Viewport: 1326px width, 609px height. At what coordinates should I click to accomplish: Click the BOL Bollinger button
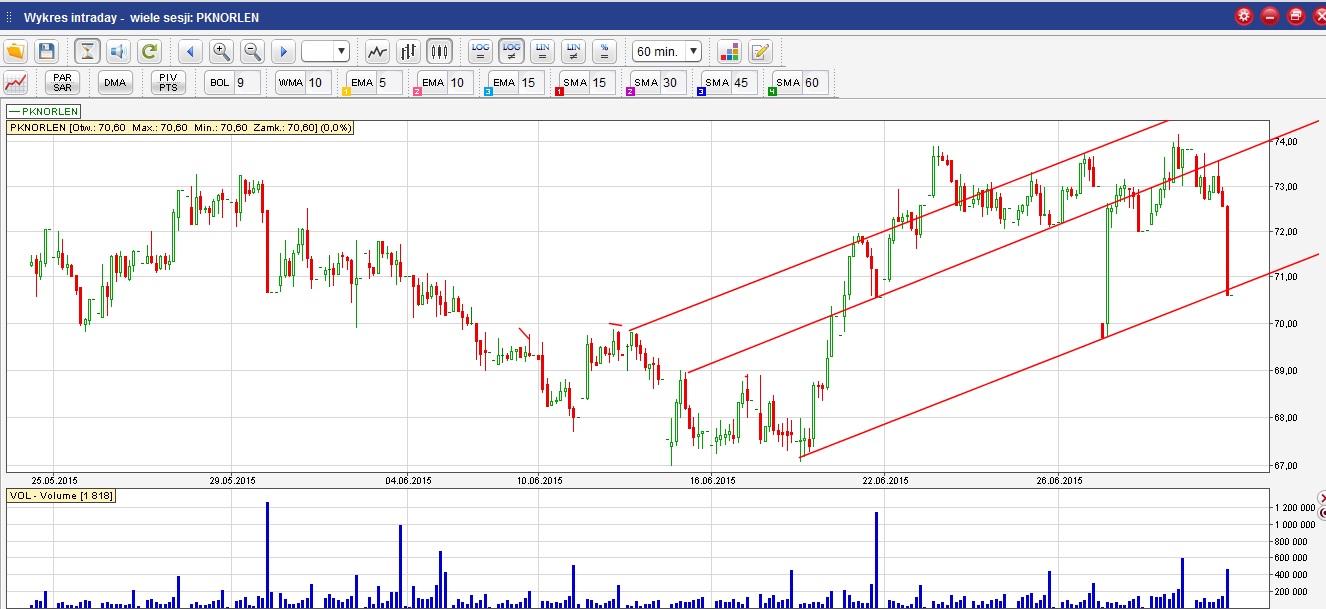(219, 82)
